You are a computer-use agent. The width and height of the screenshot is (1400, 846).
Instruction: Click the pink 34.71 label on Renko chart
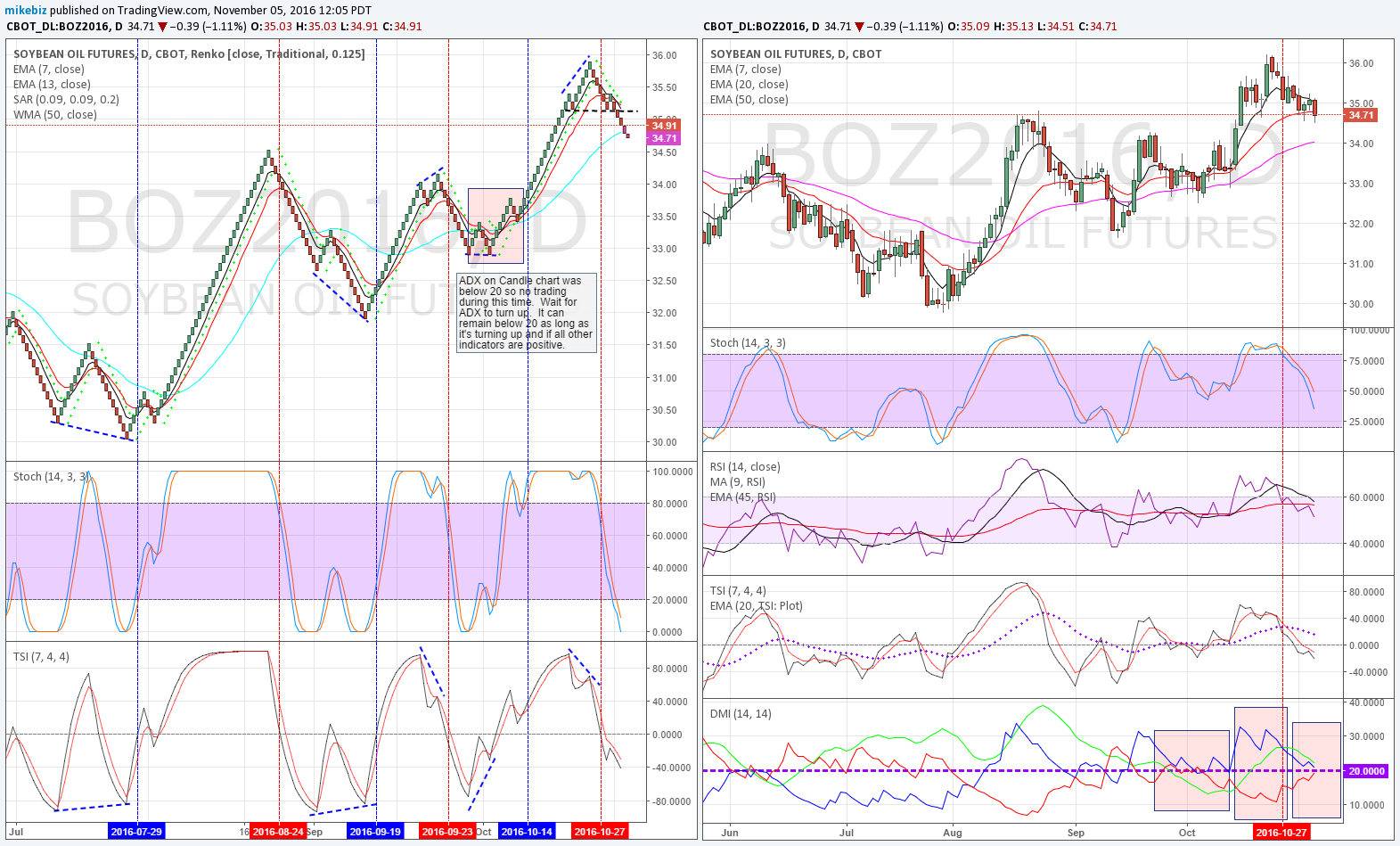coord(664,138)
